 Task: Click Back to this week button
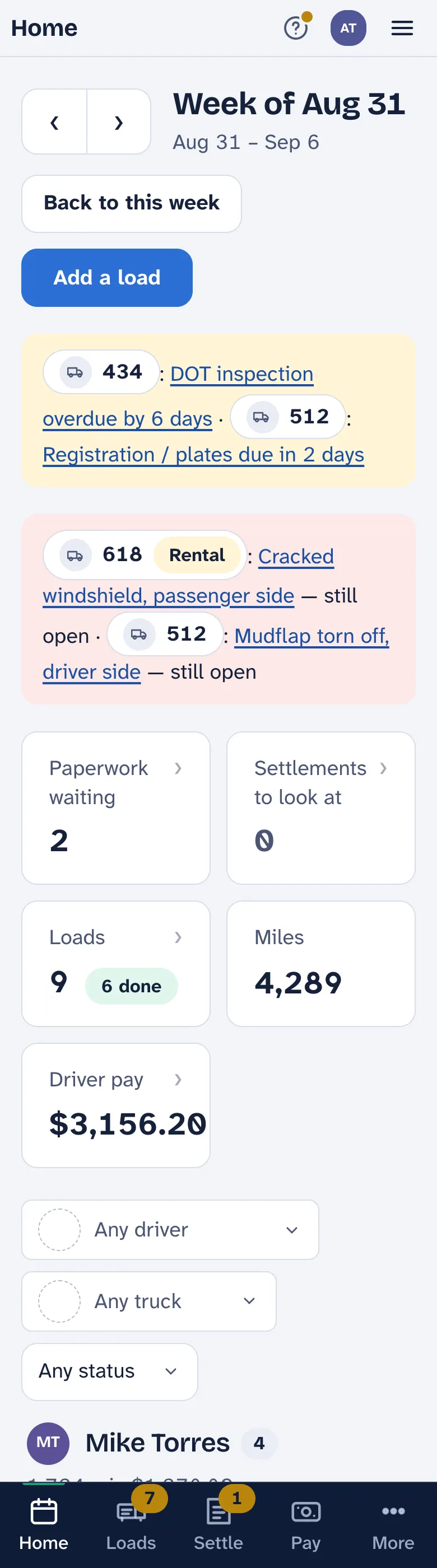click(132, 203)
